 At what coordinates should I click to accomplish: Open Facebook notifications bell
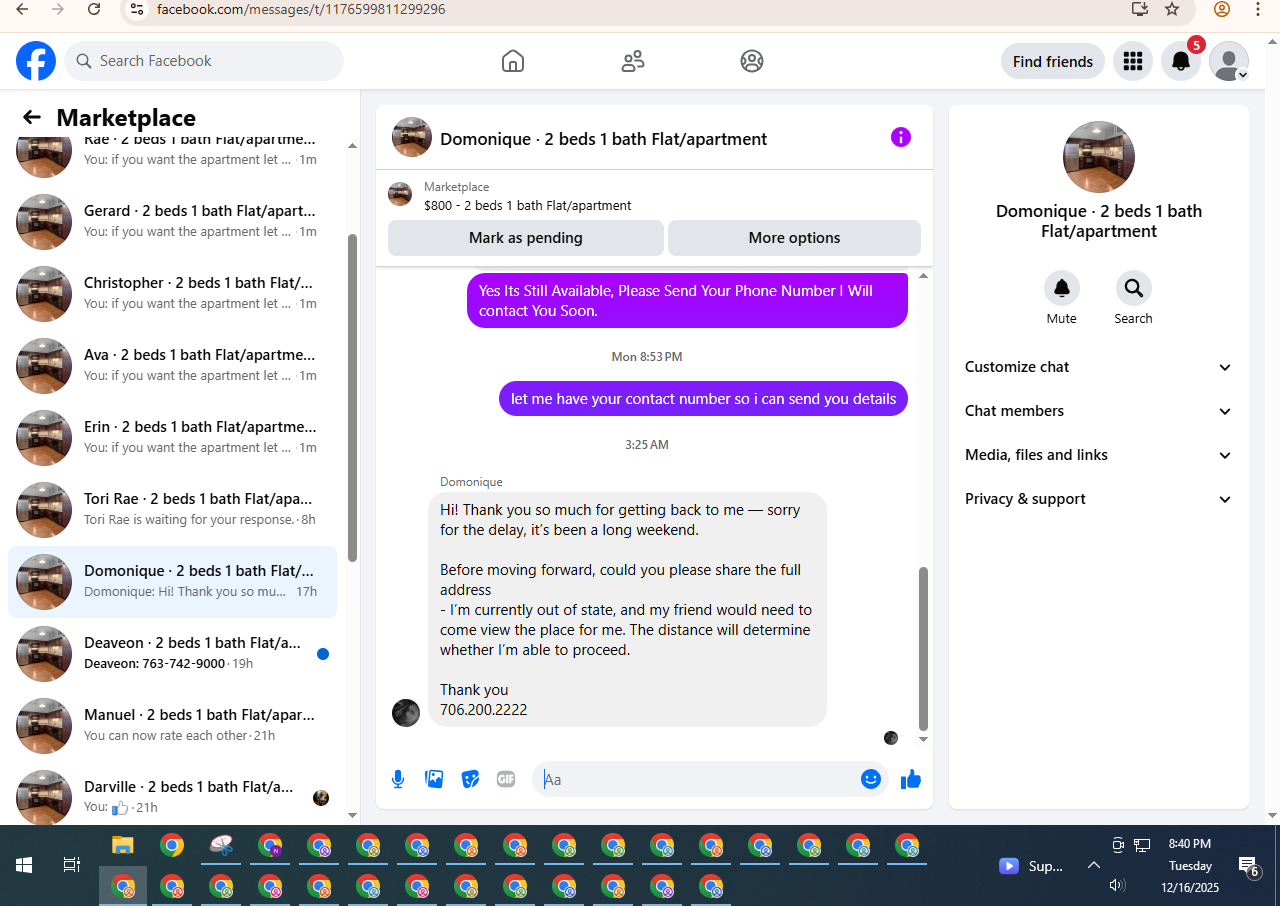(1181, 61)
